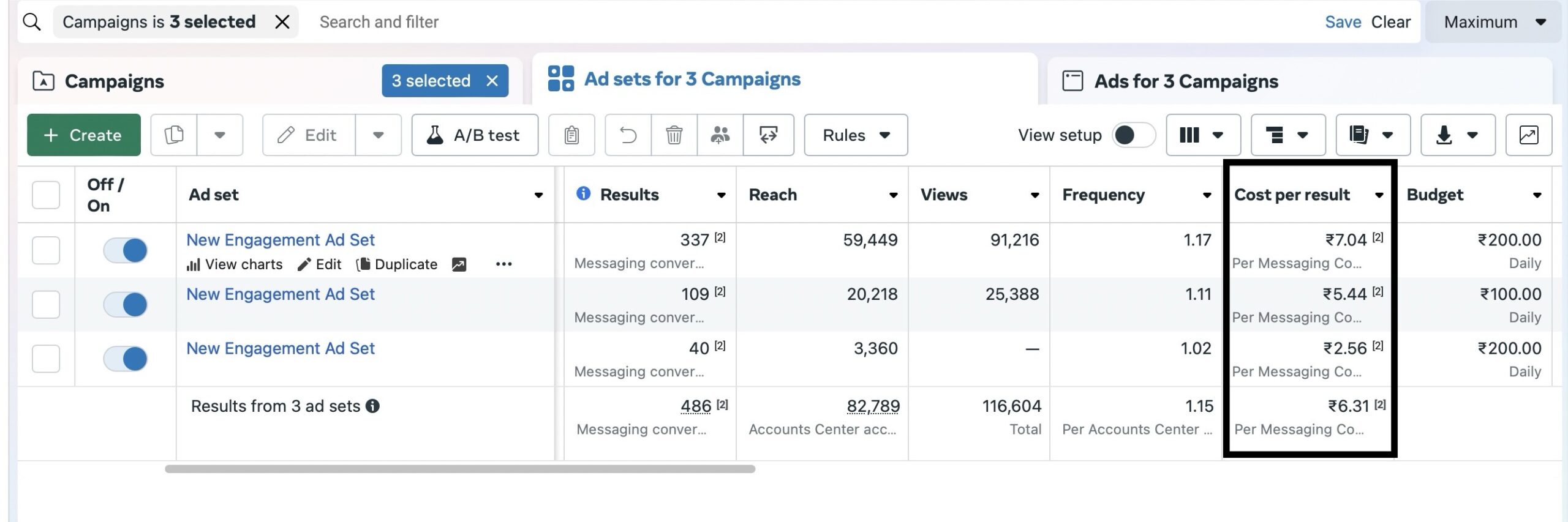1568x522 pixels.
Task: Click the horizontal table scrollbar
Action: click(x=459, y=469)
